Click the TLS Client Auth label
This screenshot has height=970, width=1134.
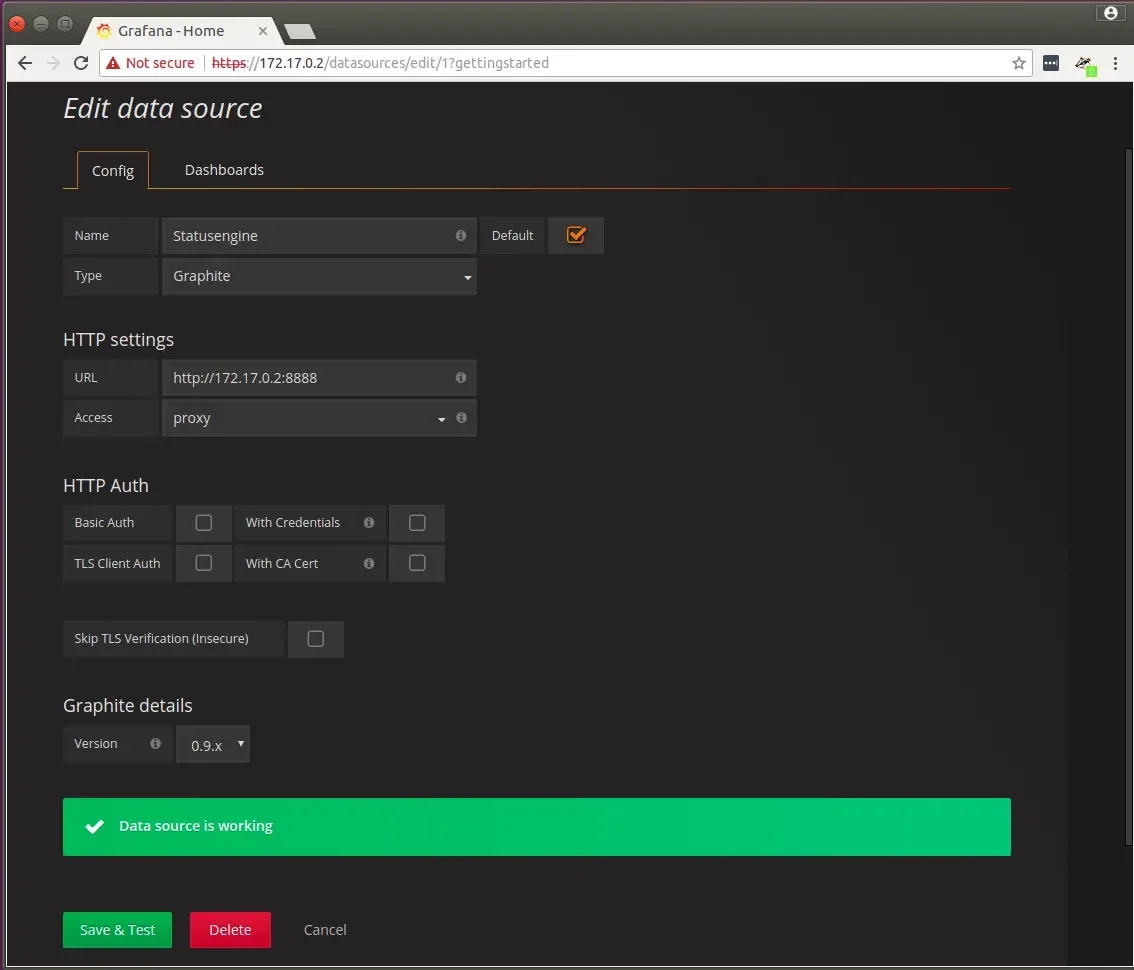click(117, 563)
